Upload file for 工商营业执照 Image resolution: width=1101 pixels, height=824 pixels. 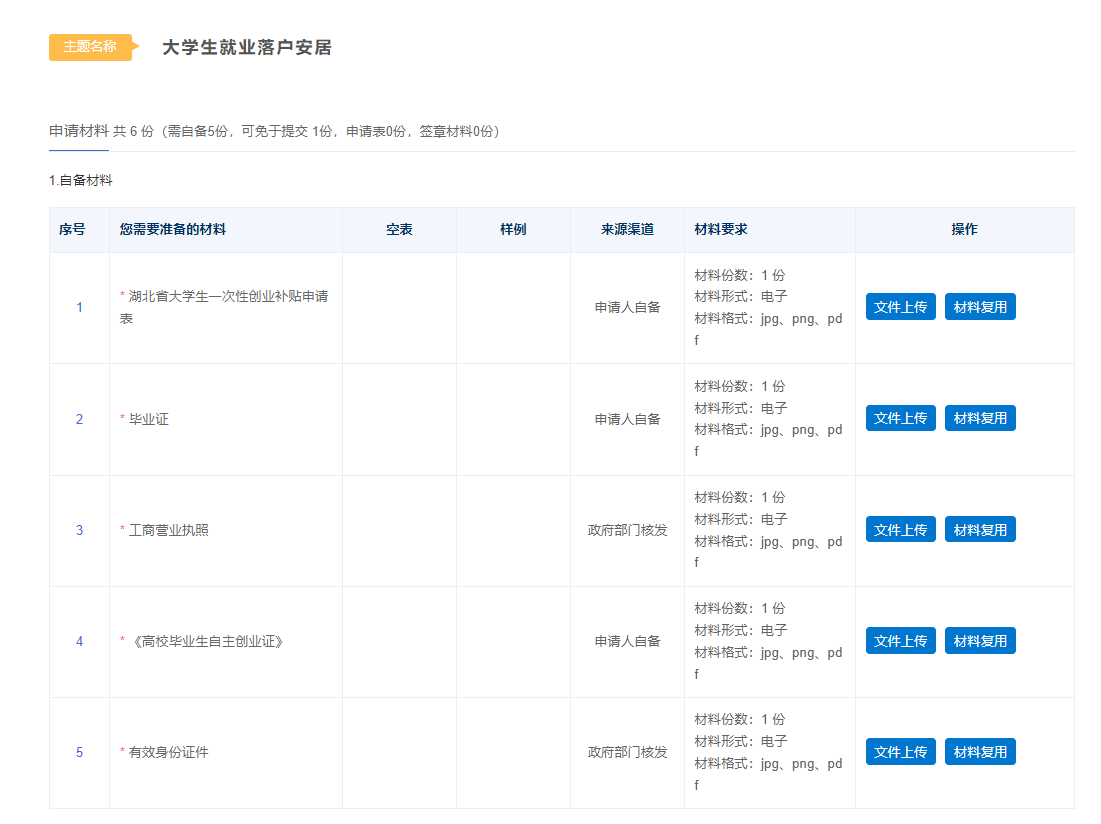point(900,530)
